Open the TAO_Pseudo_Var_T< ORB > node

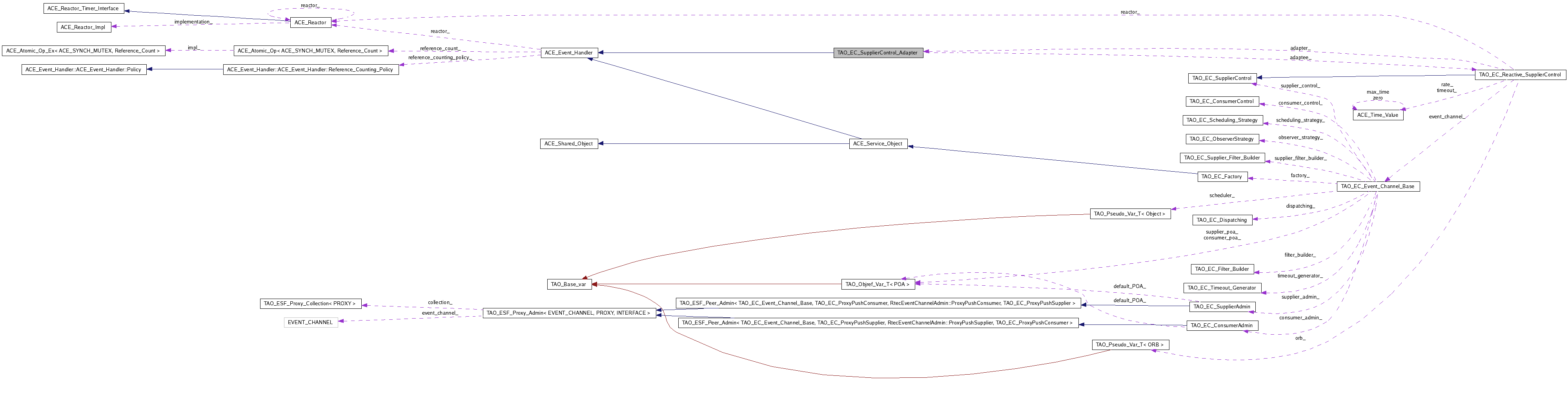(x=1130, y=345)
